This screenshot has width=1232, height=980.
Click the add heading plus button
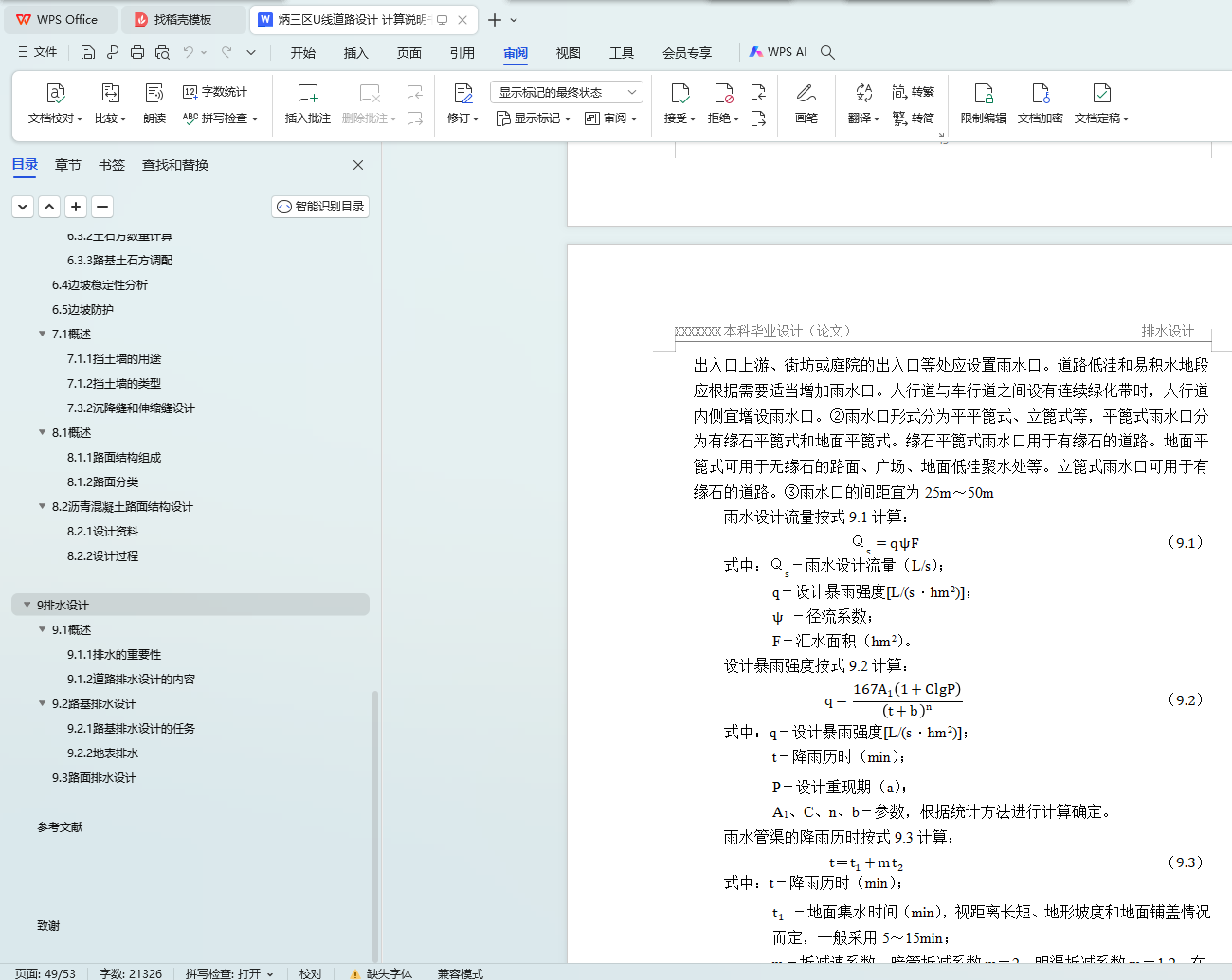(77, 207)
